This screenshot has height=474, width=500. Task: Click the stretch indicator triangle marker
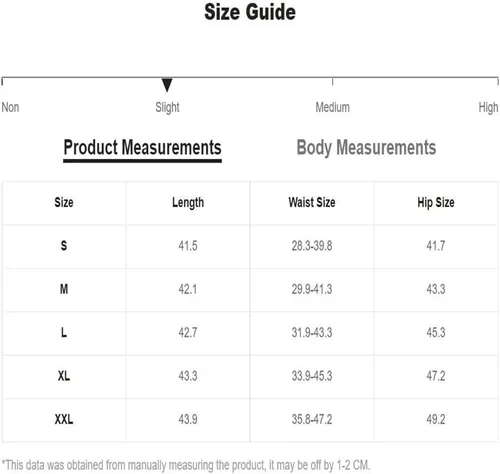coord(167,85)
